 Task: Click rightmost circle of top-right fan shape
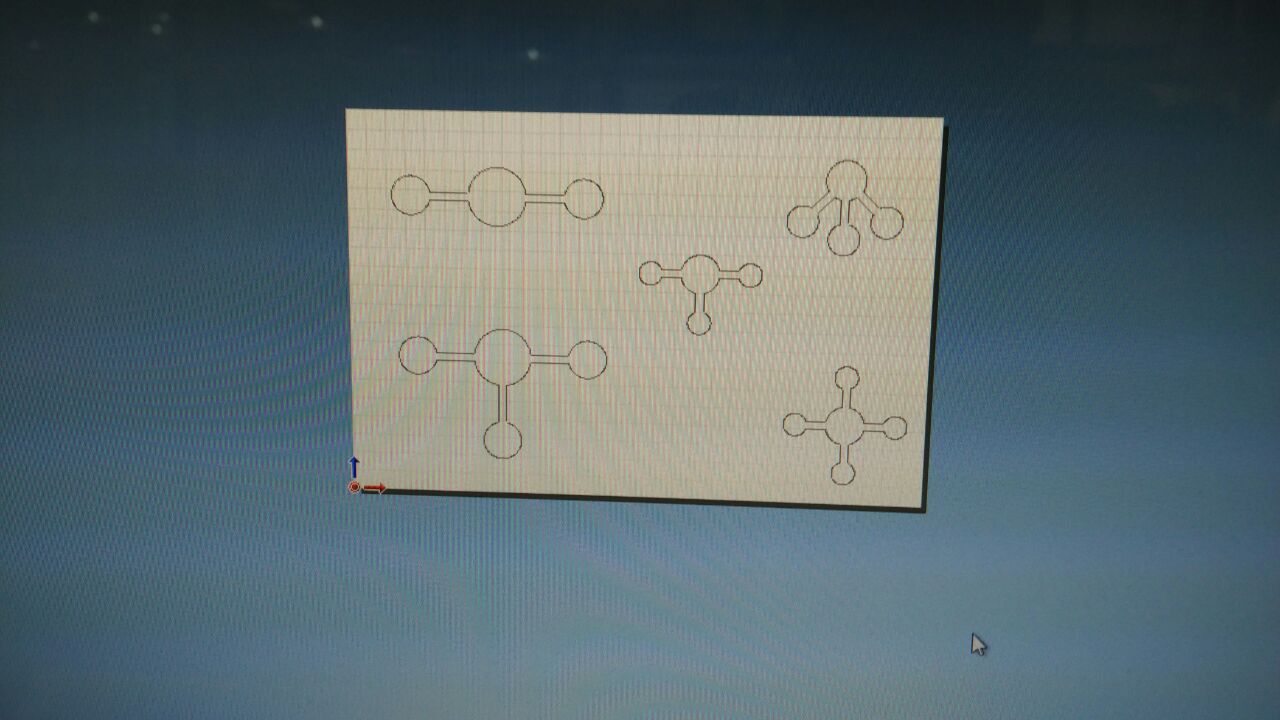[x=886, y=223]
